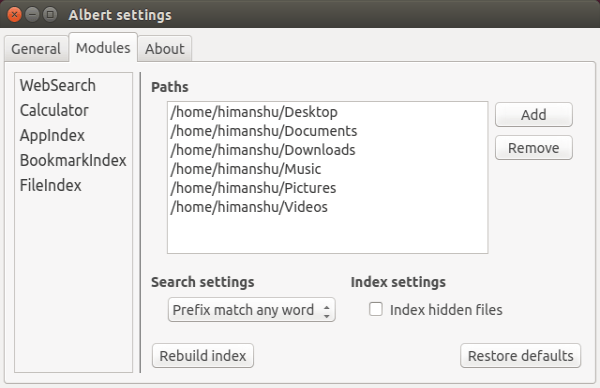Select the /home/himanshu/Desktop path
The image size is (600, 388).
point(328,112)
